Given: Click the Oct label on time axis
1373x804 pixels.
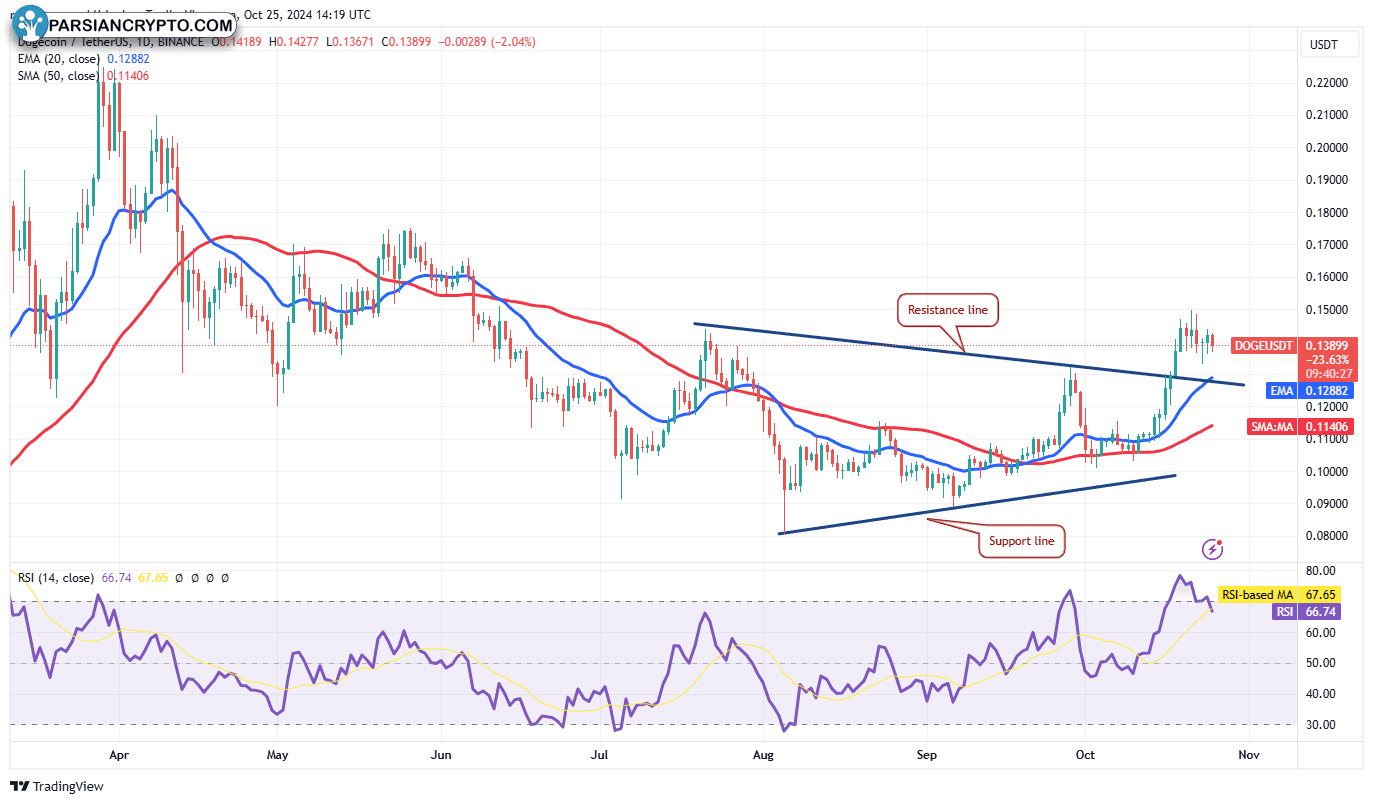Looking at the screenshot, I should (x=1085, y=755).
